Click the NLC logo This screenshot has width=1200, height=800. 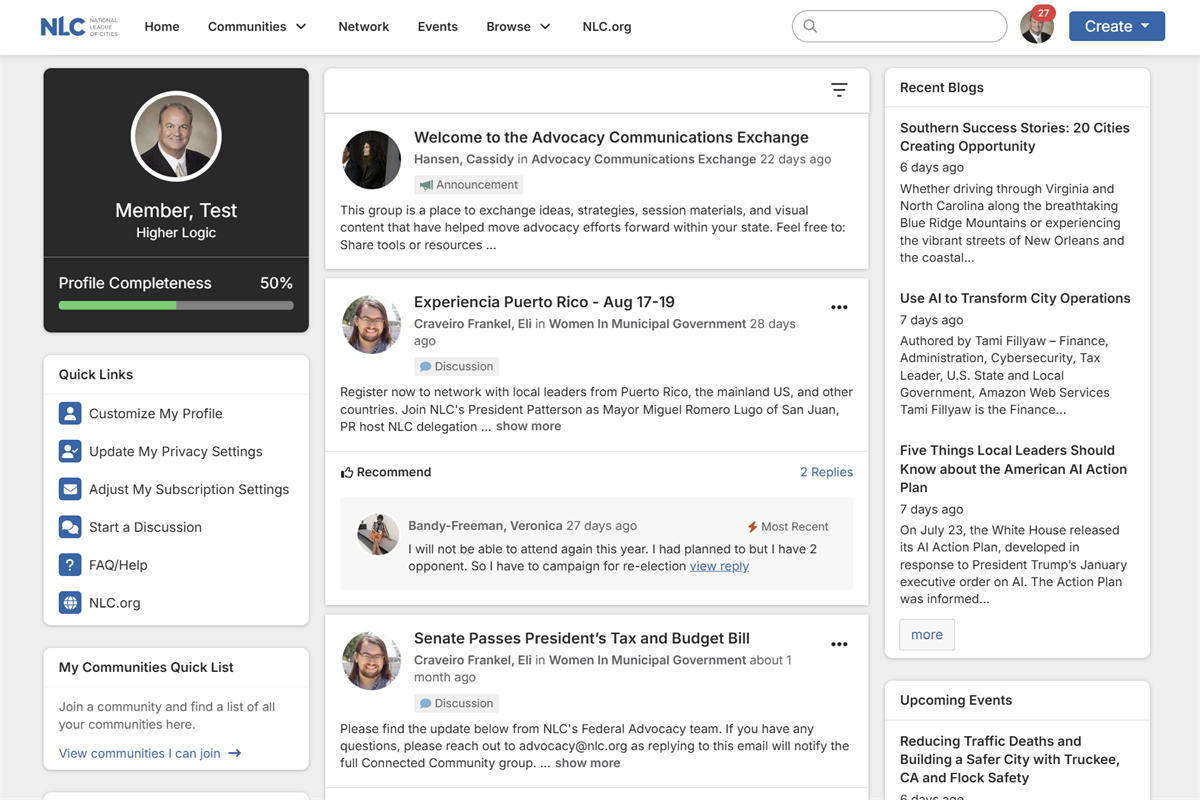click(79, 27)
